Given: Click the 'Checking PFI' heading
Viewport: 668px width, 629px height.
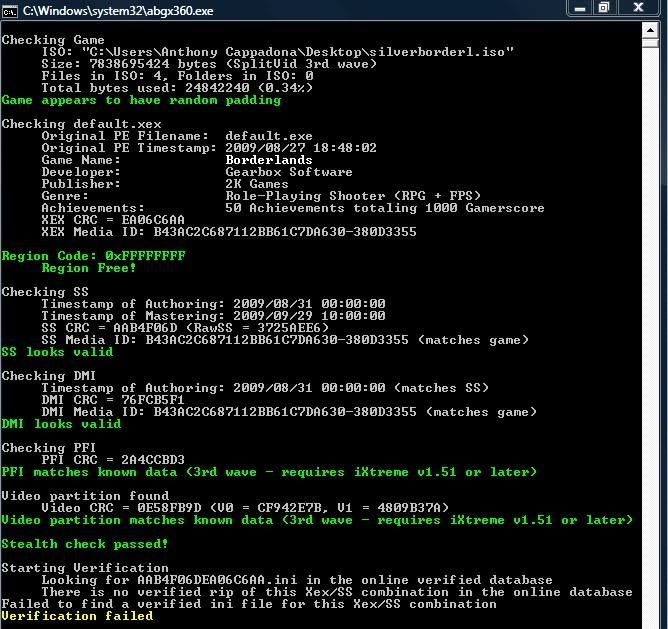Looking at the screenshot, I should click(x=49, y=448).
